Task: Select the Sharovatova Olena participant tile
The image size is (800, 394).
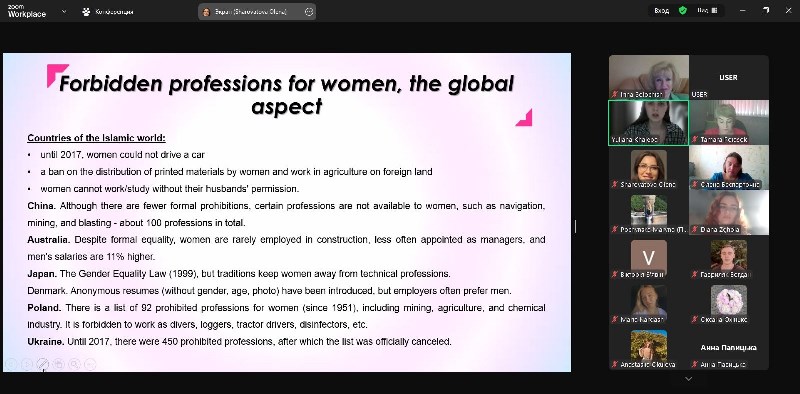Action: (x=648, y=167)
